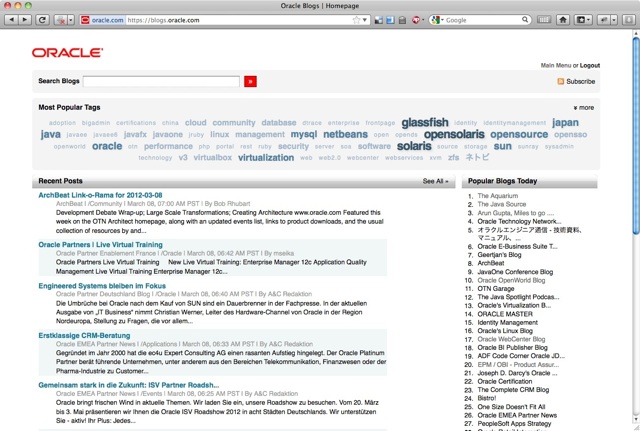
Task: Select the 'japan' tag
Action: (565, 122)
